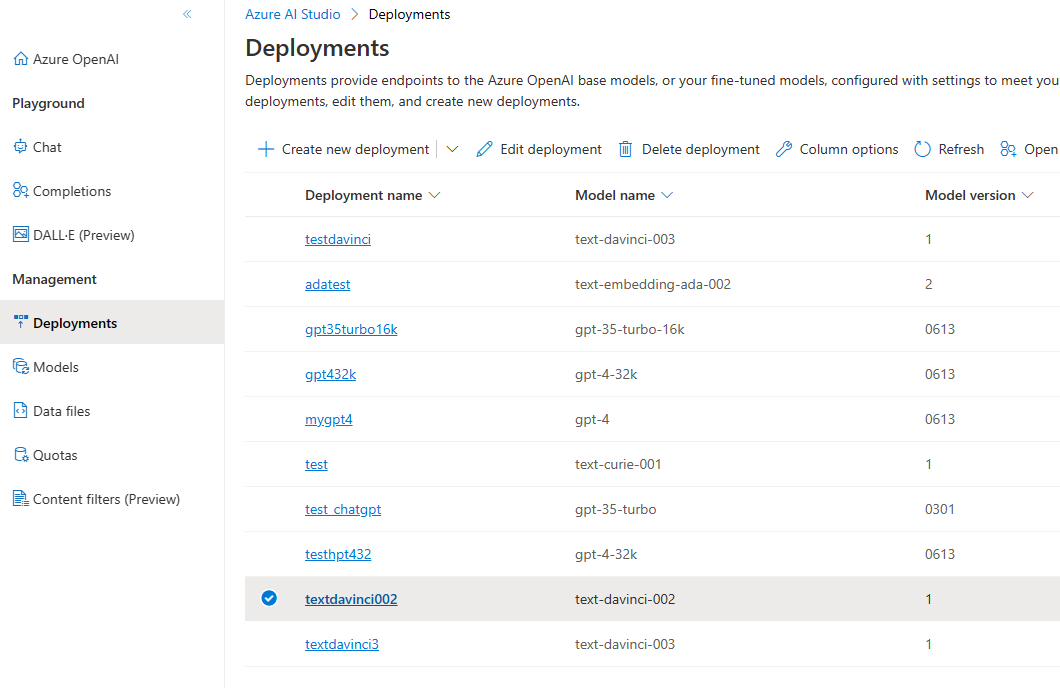The width and height of the screenshot is (1060, 688).
Task: Open gpt35turbo16k deployment link
Action: (351, 329)
